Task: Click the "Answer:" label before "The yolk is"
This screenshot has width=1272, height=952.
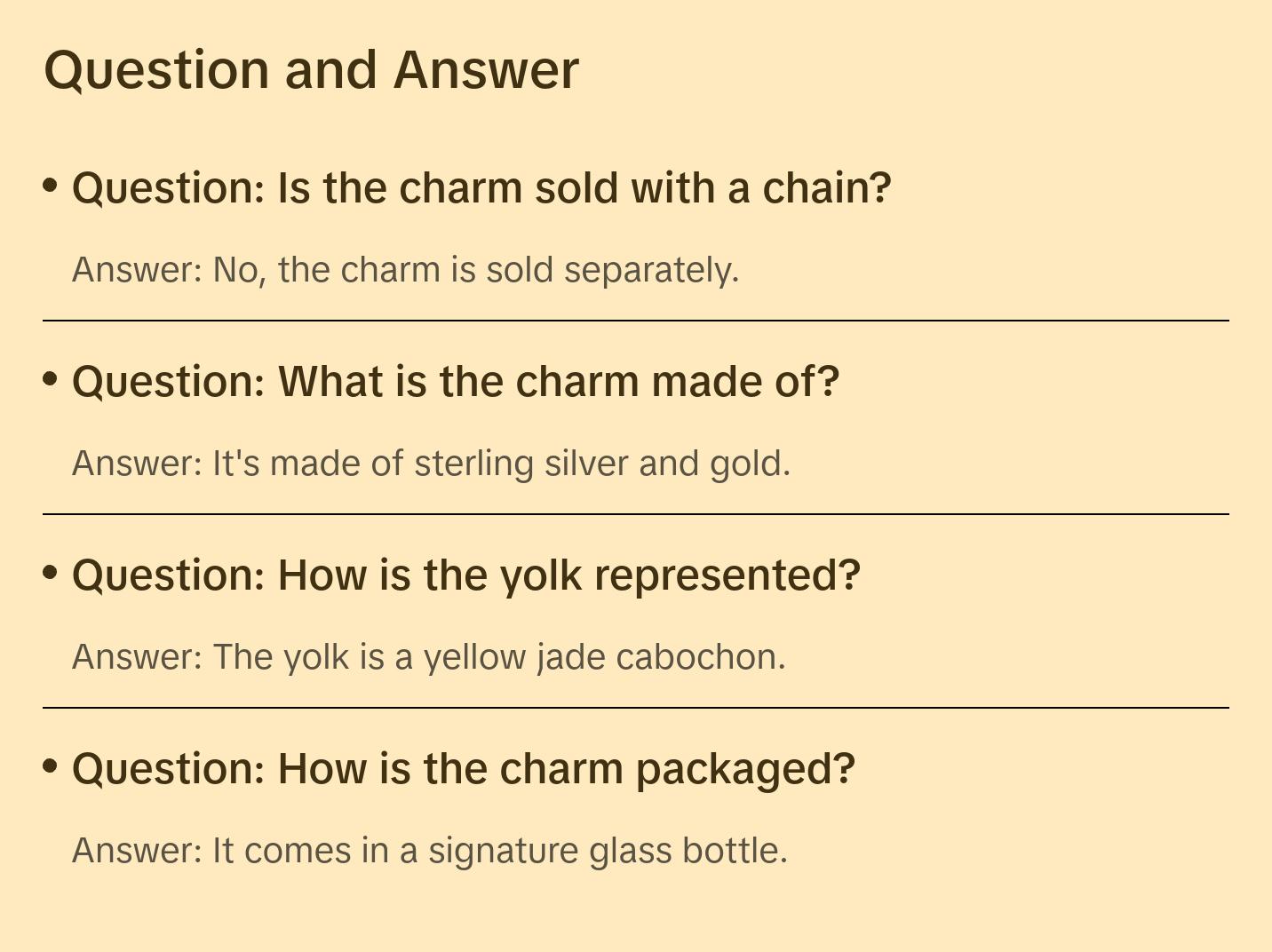Action: [x=138, y=657]
